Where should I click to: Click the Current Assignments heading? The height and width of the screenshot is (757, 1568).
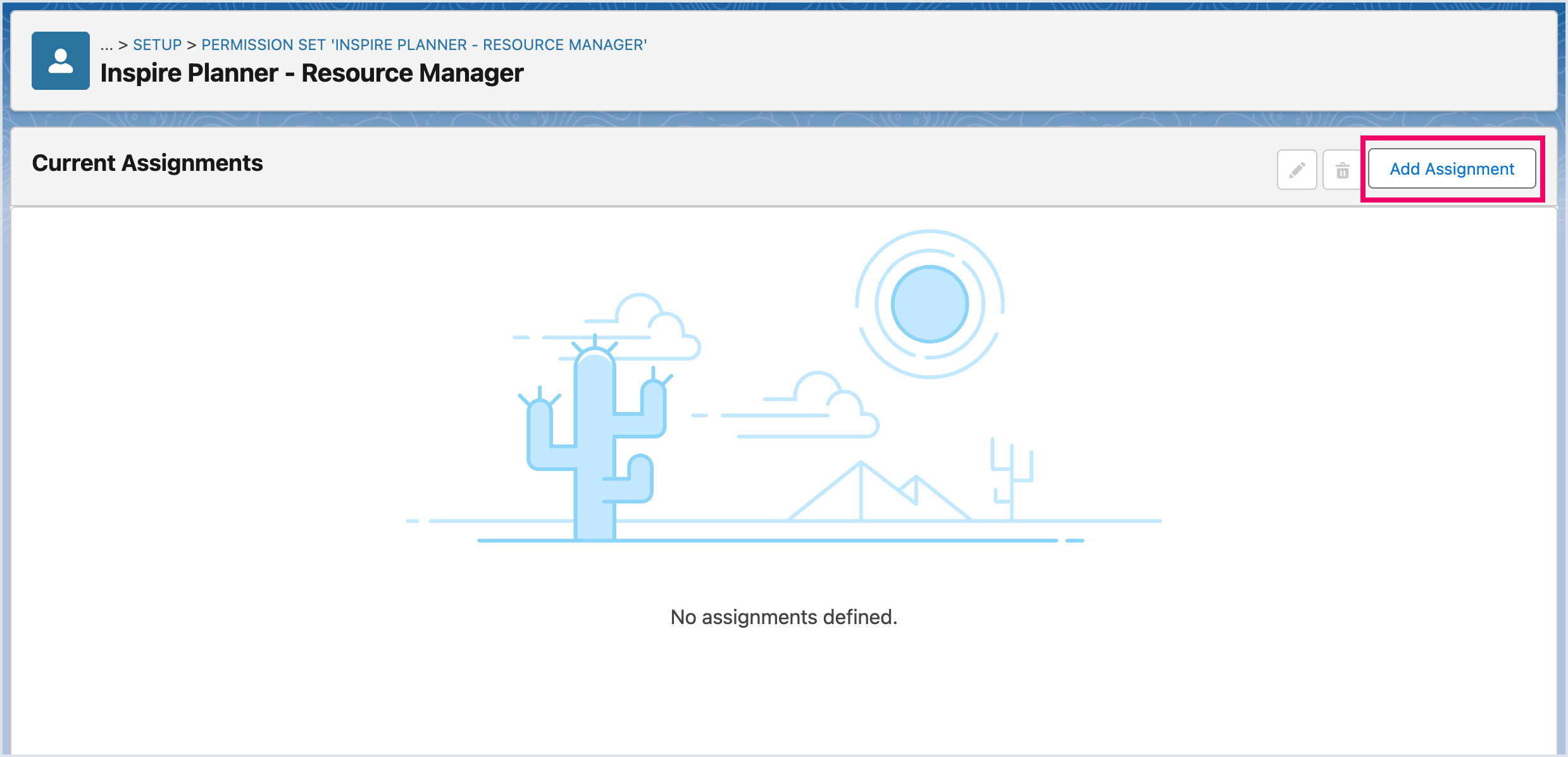(x=147, y=163)
